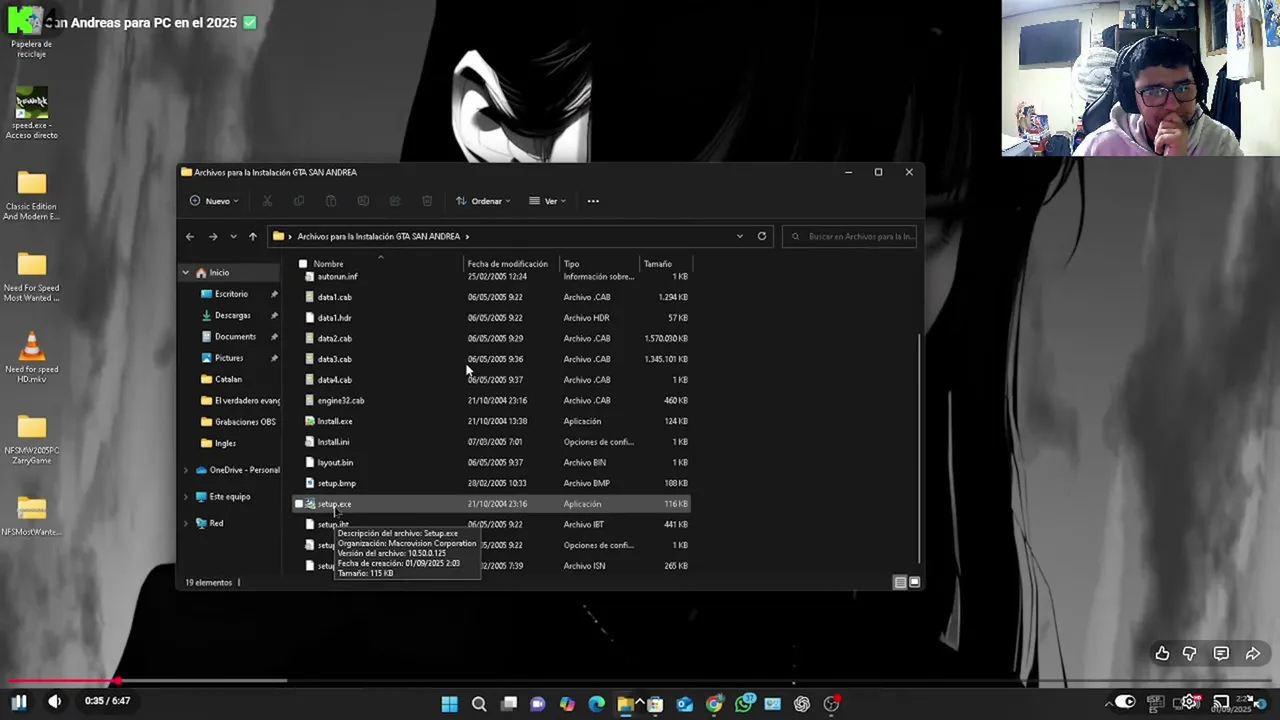Open the three-dots More options in Explorer

click(593, 201)
